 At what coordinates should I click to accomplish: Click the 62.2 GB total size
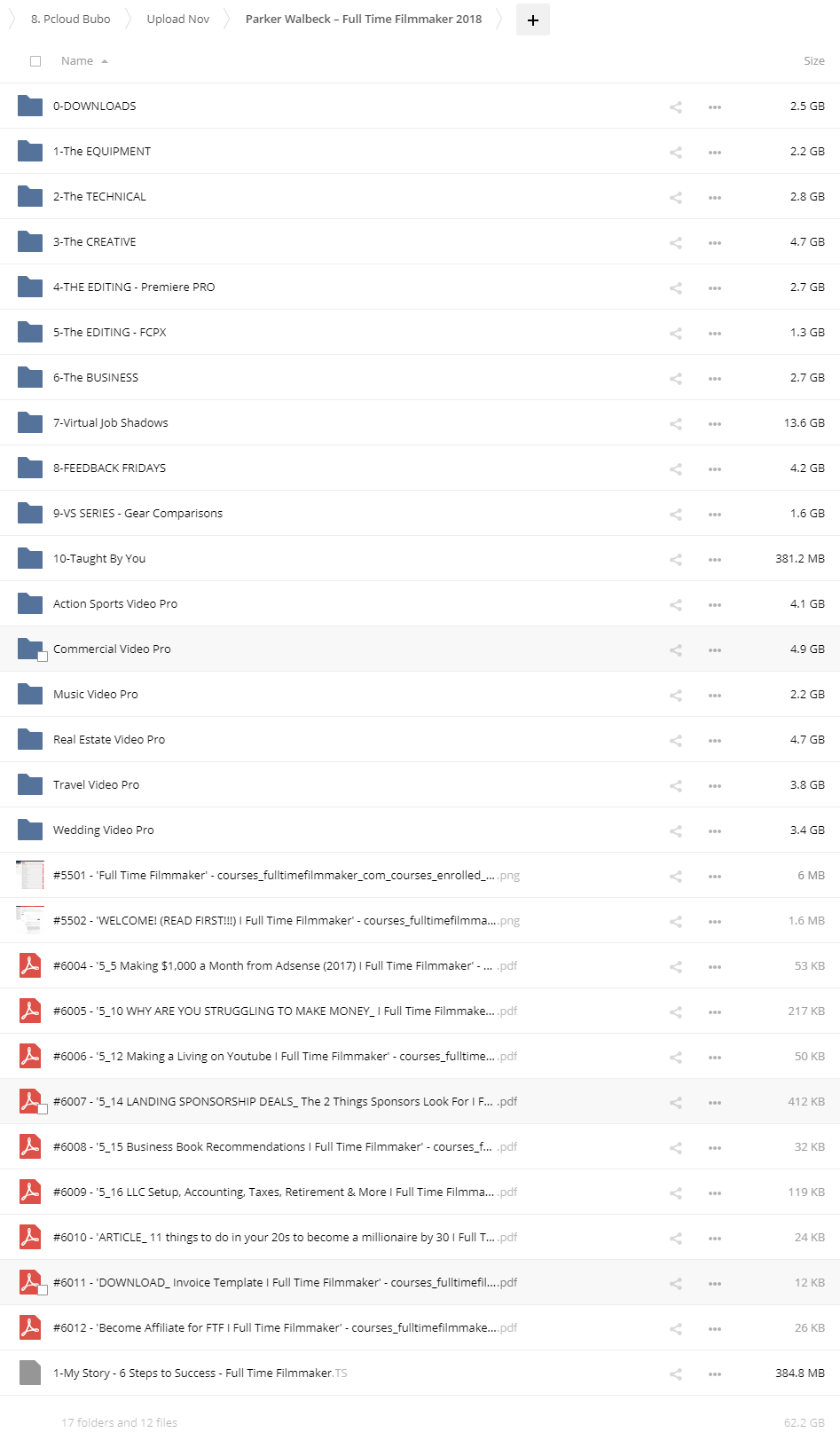[805, 1422]
